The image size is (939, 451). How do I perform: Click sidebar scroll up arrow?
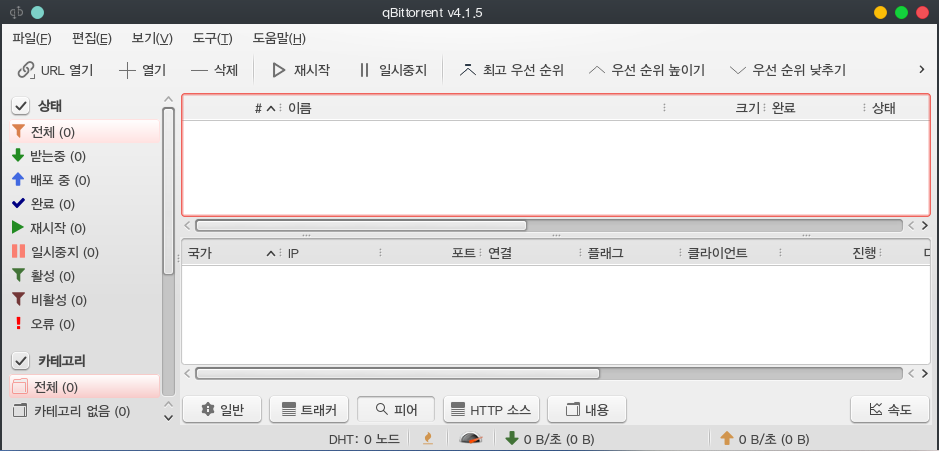click(168, 99)
